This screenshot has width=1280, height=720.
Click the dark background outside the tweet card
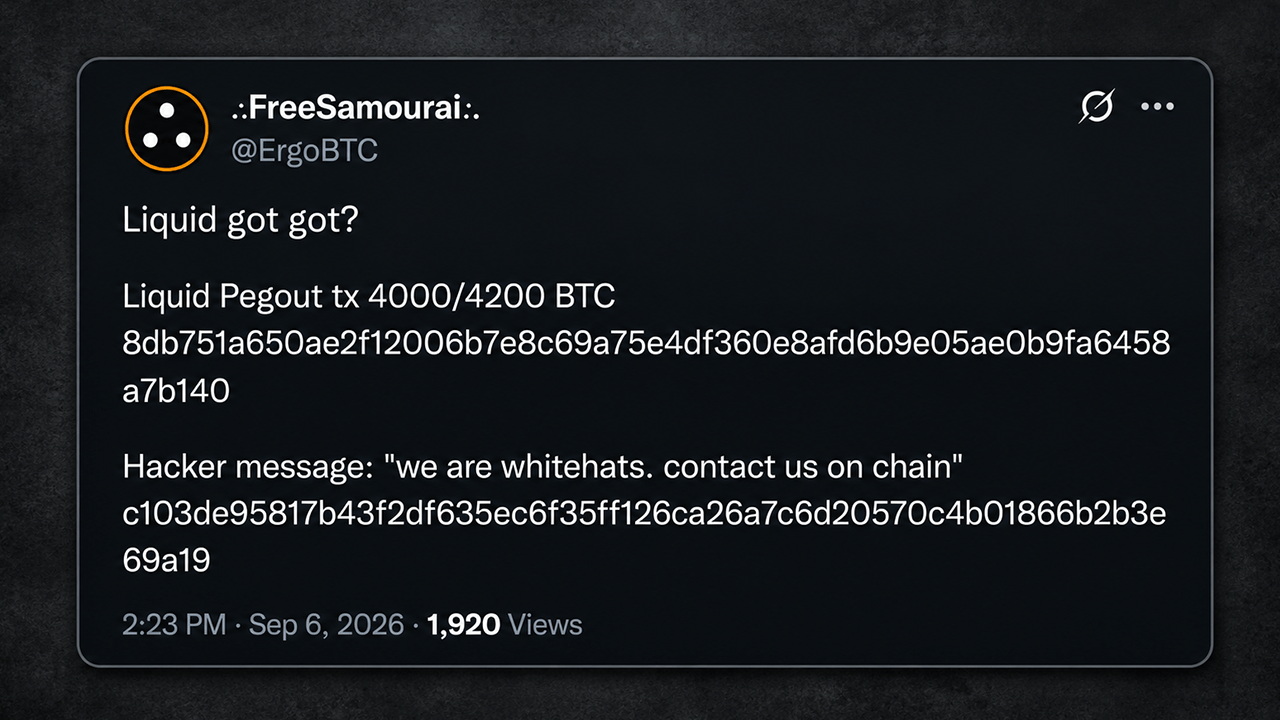click(640, 28)
